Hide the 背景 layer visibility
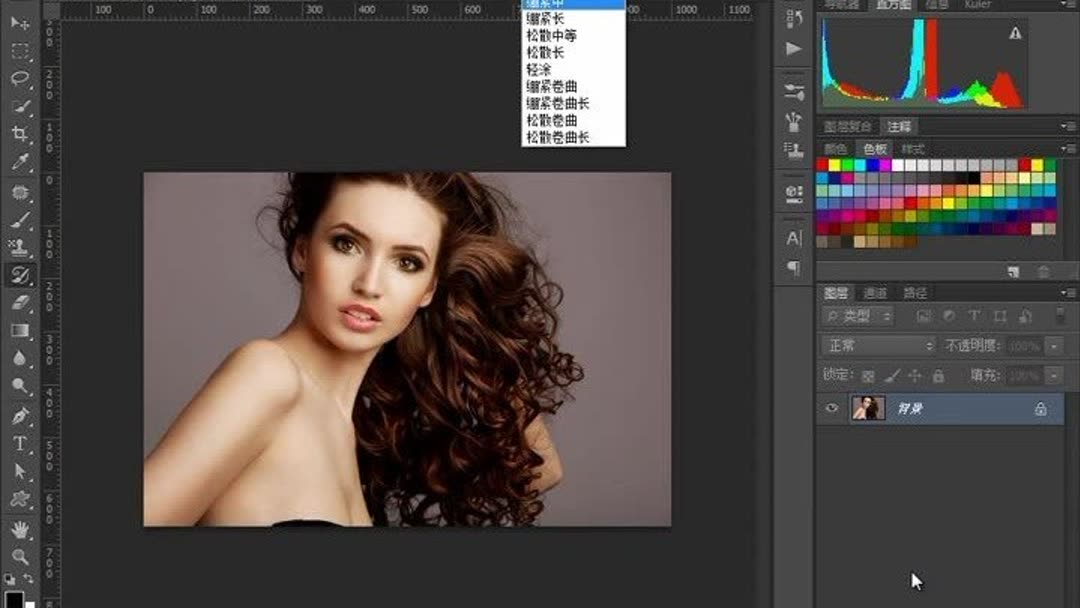 pyautogui.click(x=832, y=408)
